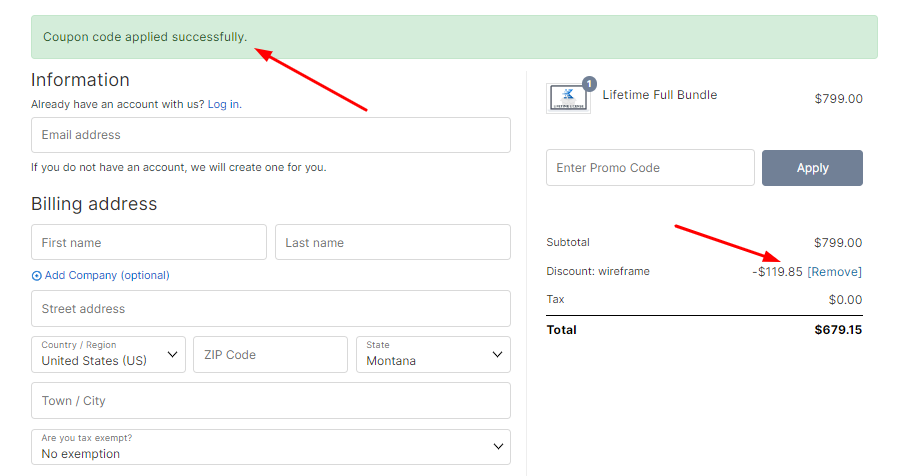Open the Country / Region dropdown
This screenshot has height=476, width=917.
pos(108,354)
